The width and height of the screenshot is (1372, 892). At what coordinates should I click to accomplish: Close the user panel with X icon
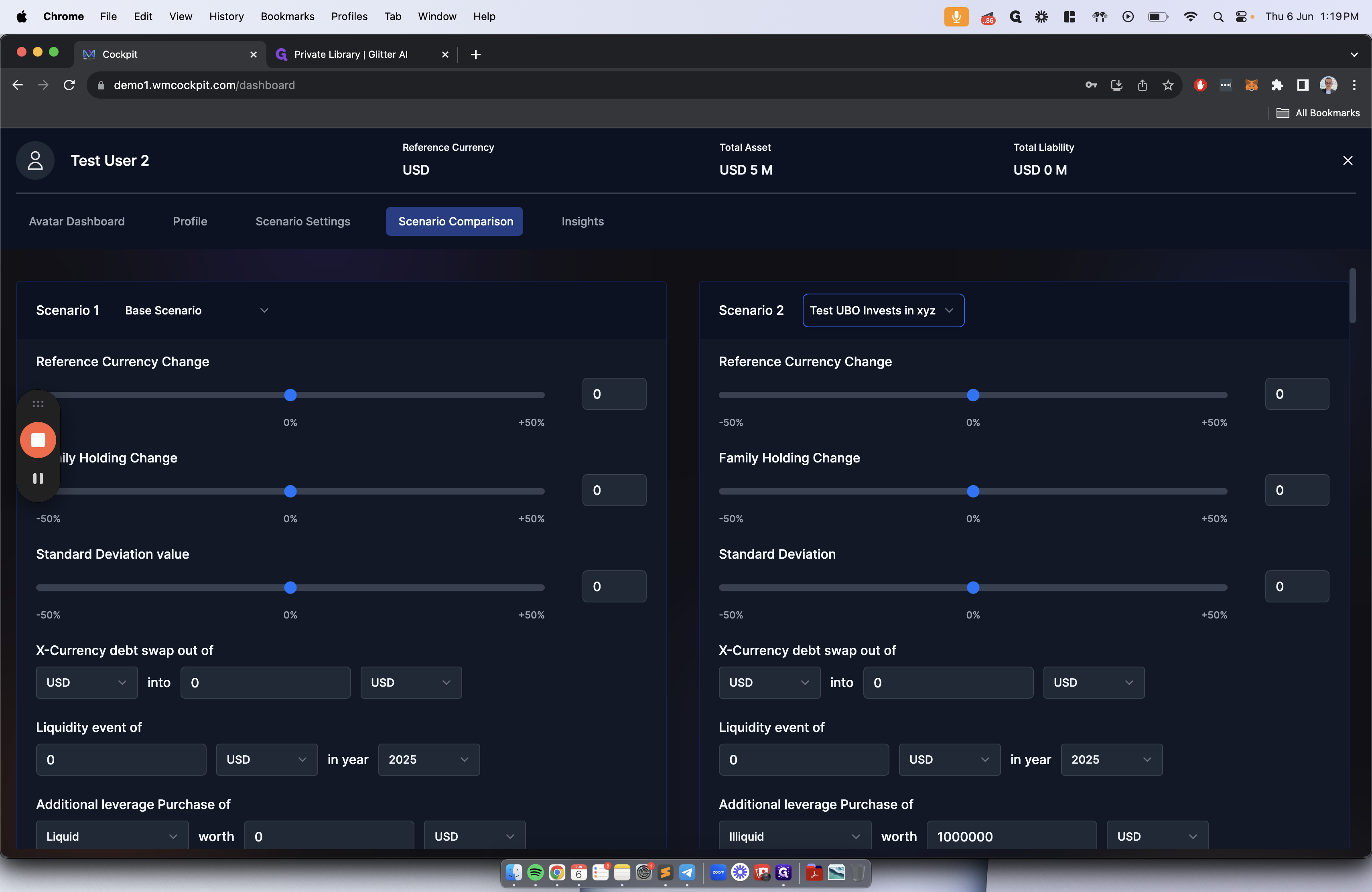tap(1347, 160)
